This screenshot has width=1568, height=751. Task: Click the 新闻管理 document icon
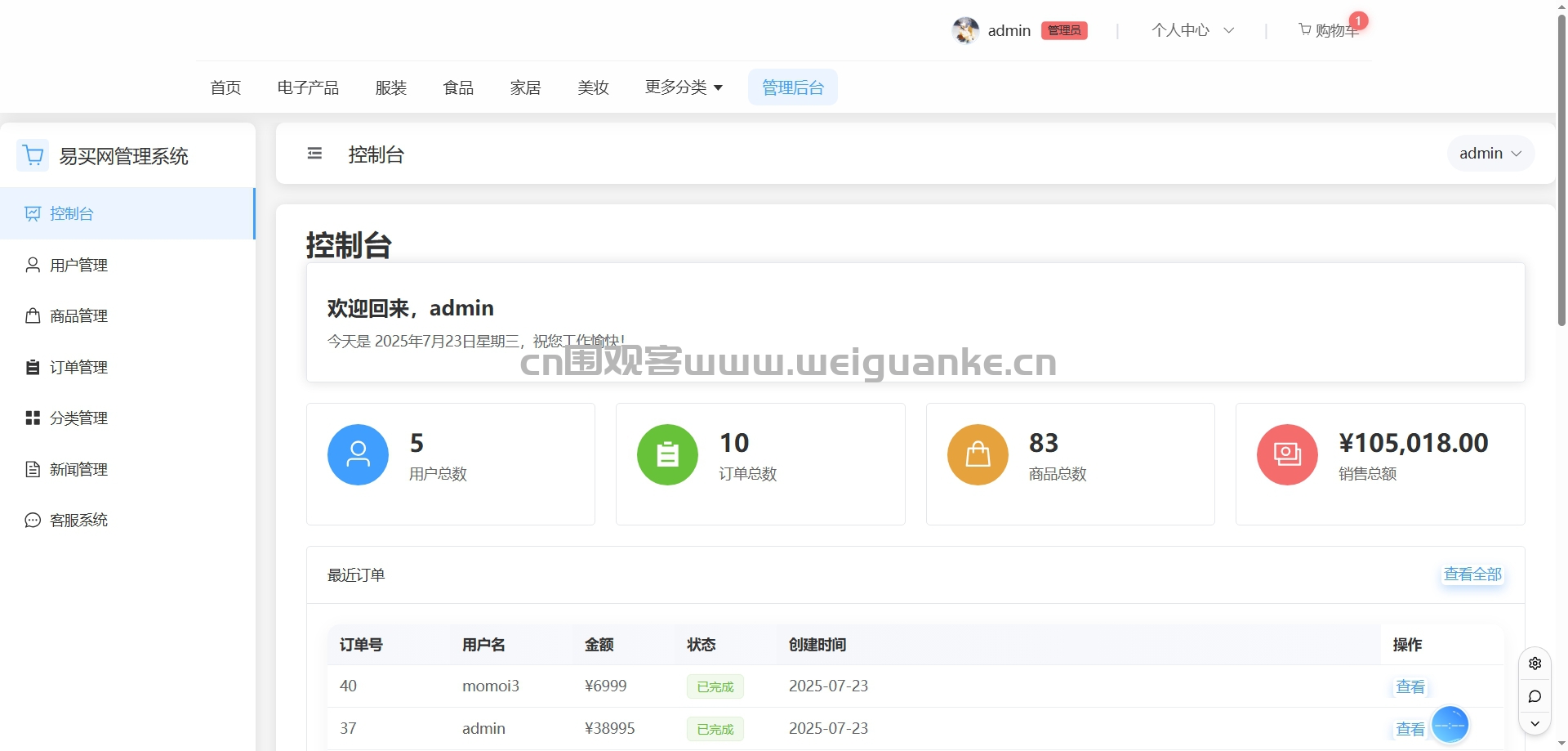coord(33,469)
